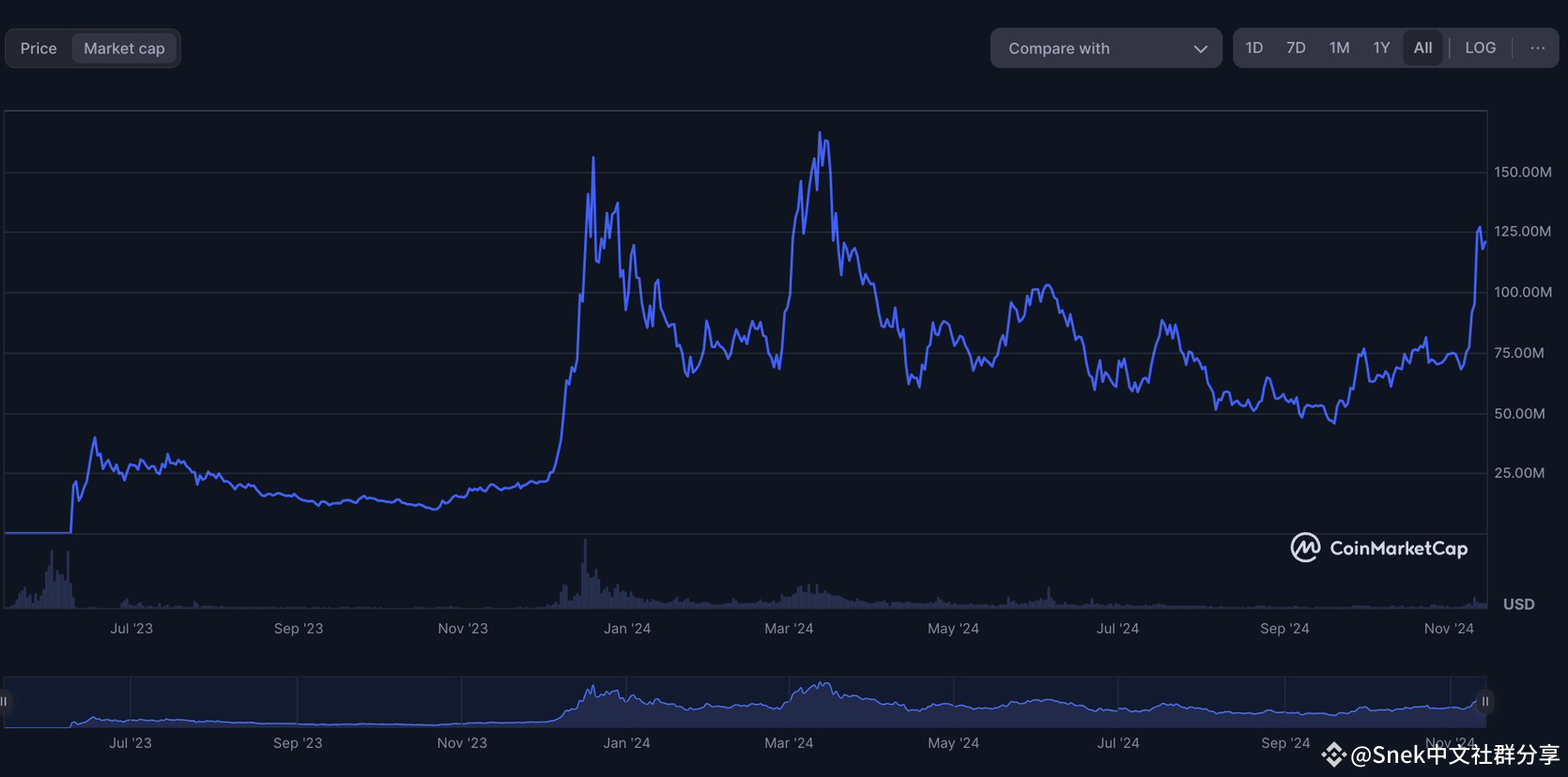
Task: Set chart range to 7D
Action: point(1296,48)
